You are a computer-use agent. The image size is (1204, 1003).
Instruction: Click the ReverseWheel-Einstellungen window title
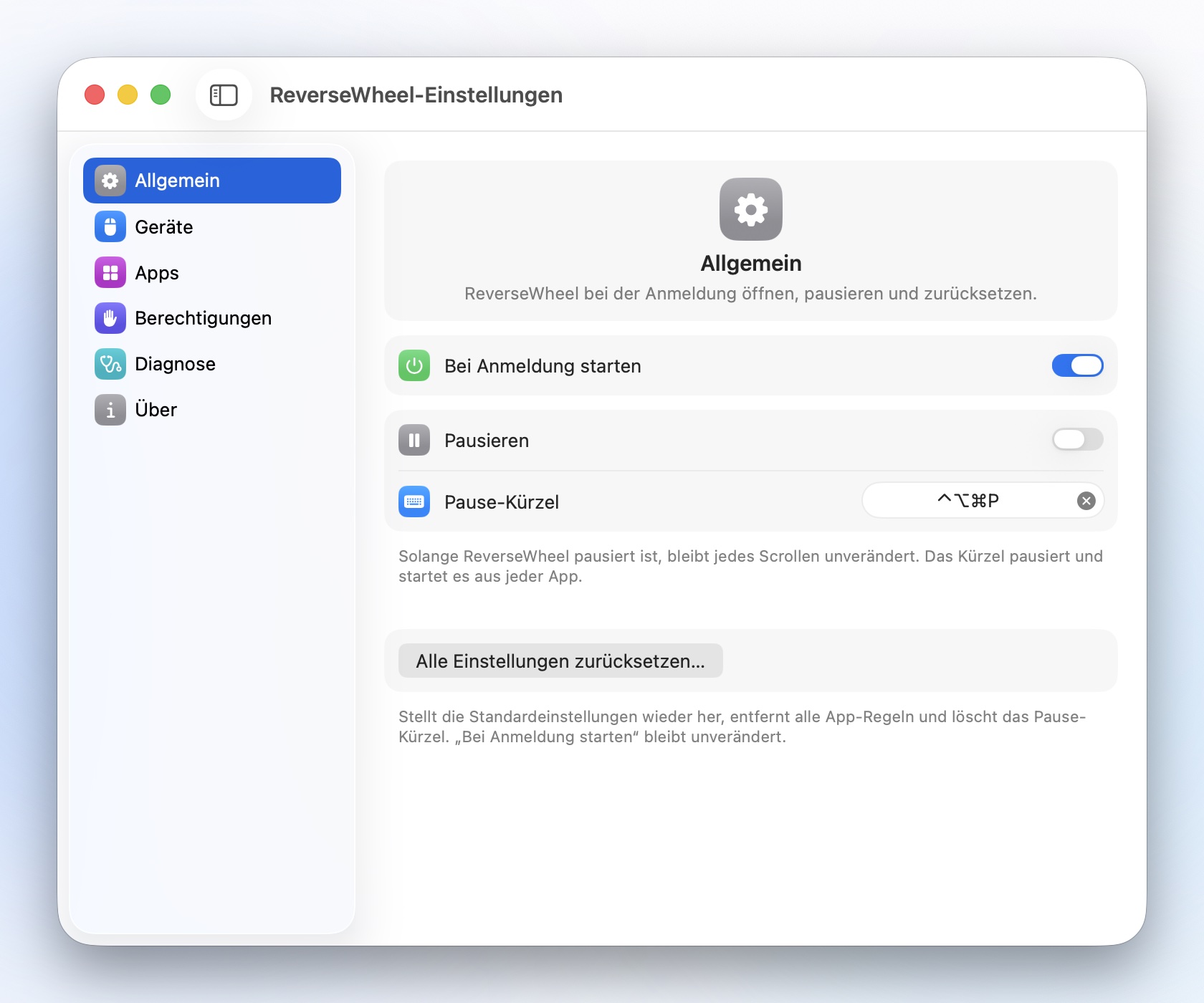click(x=416, y=95)
